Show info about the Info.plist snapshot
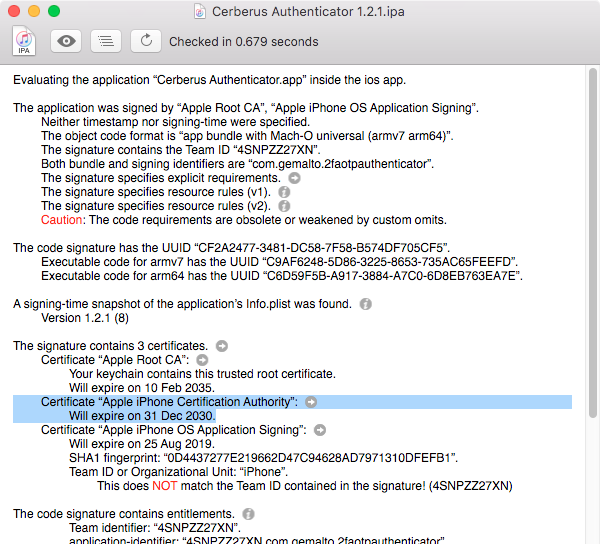Screen dimensions: 600x544 point(365,304)
